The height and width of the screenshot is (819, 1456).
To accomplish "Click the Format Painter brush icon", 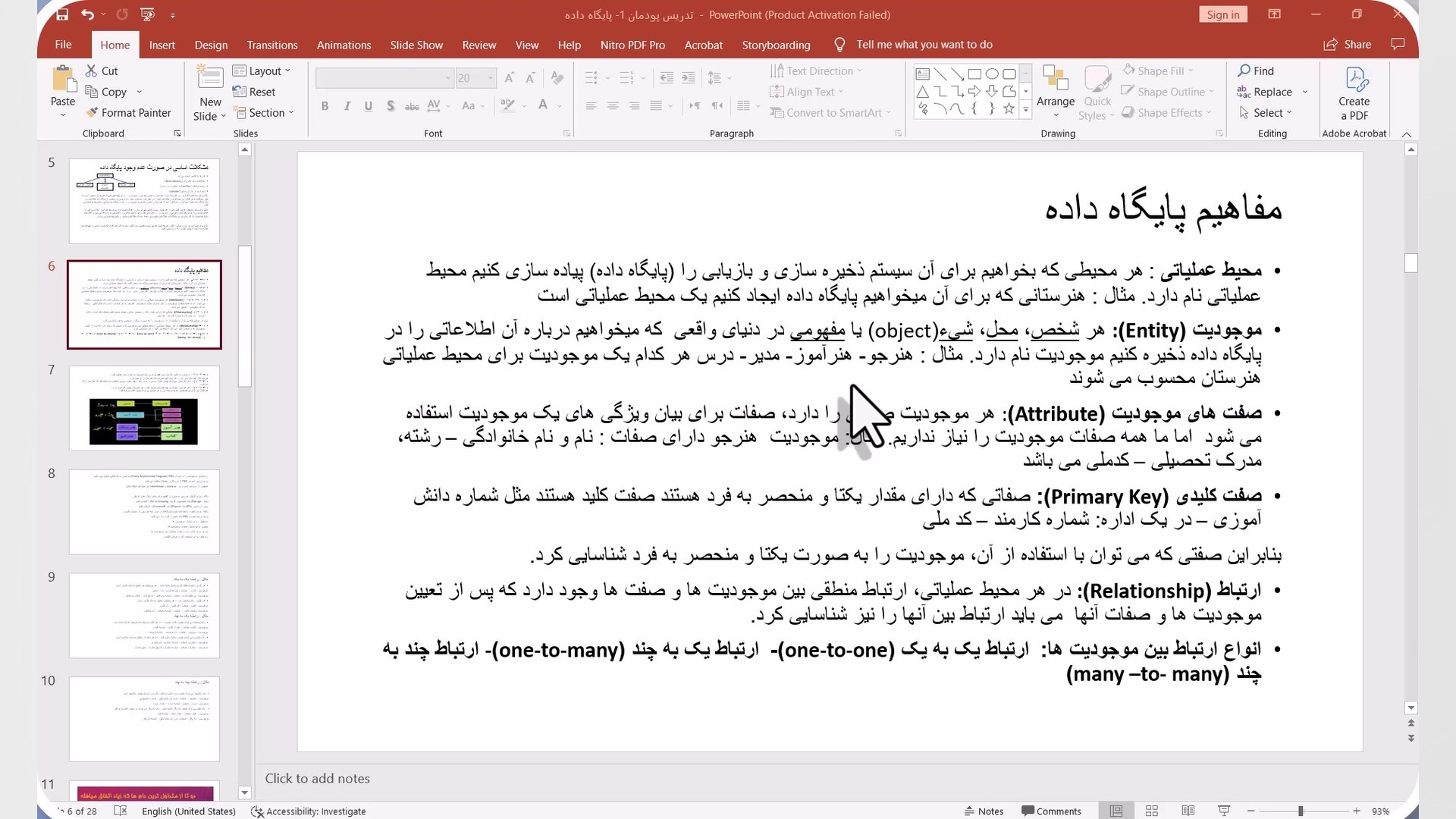I will coord(92,112).
